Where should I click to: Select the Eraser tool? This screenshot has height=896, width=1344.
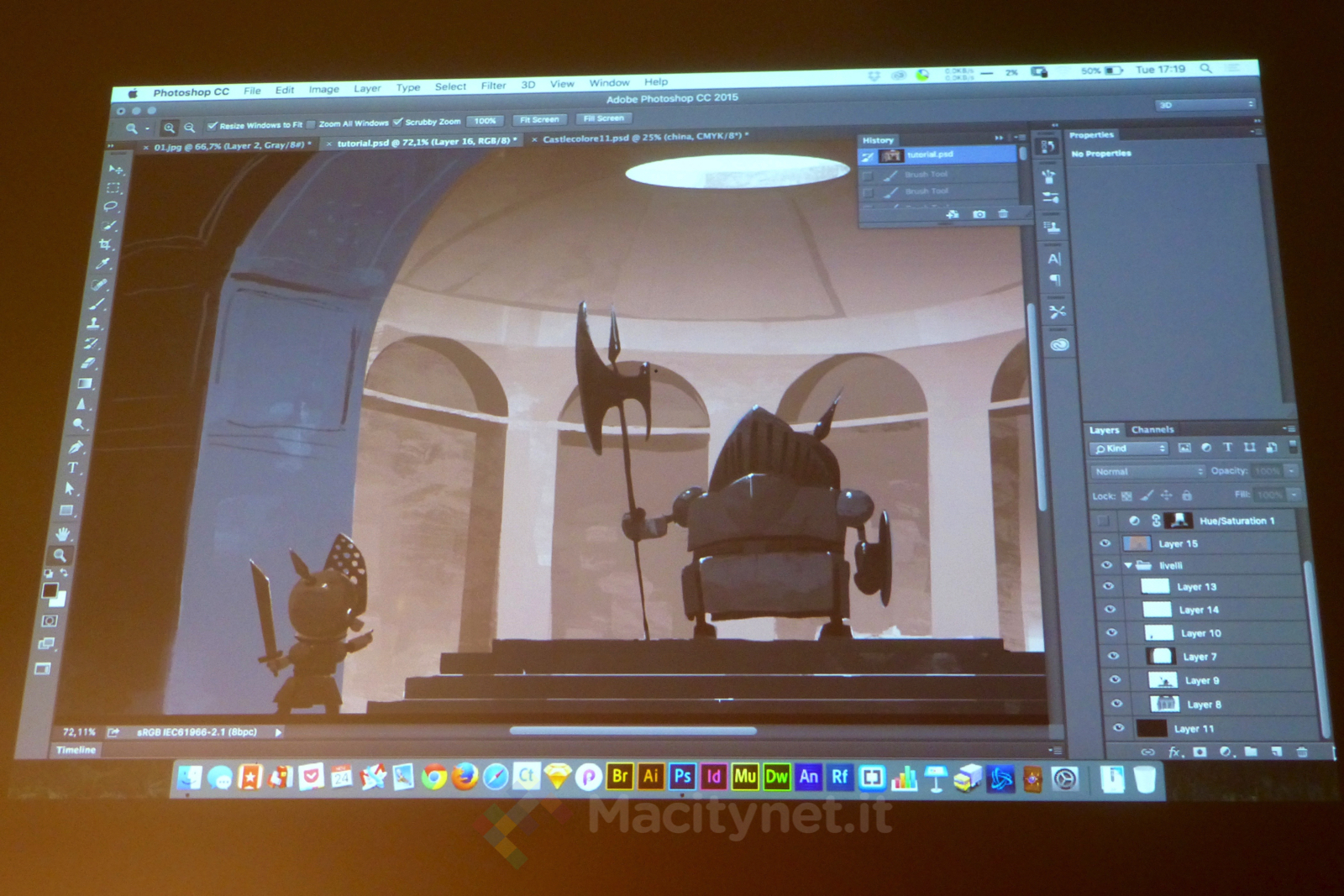point(88,364)
